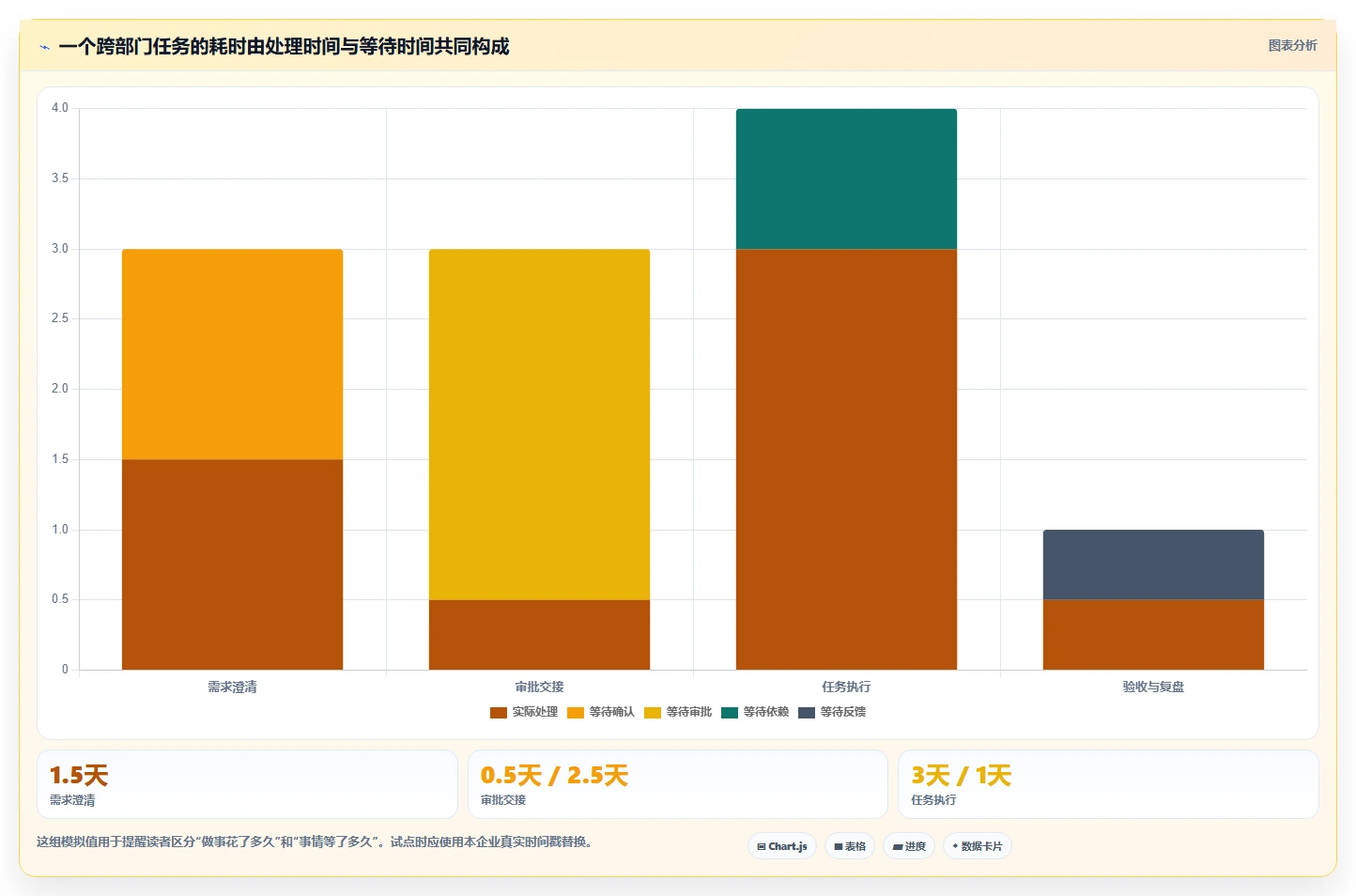
Task: Toggle the 等待反馈 legend entry
Action: click(x=832, y=712)
